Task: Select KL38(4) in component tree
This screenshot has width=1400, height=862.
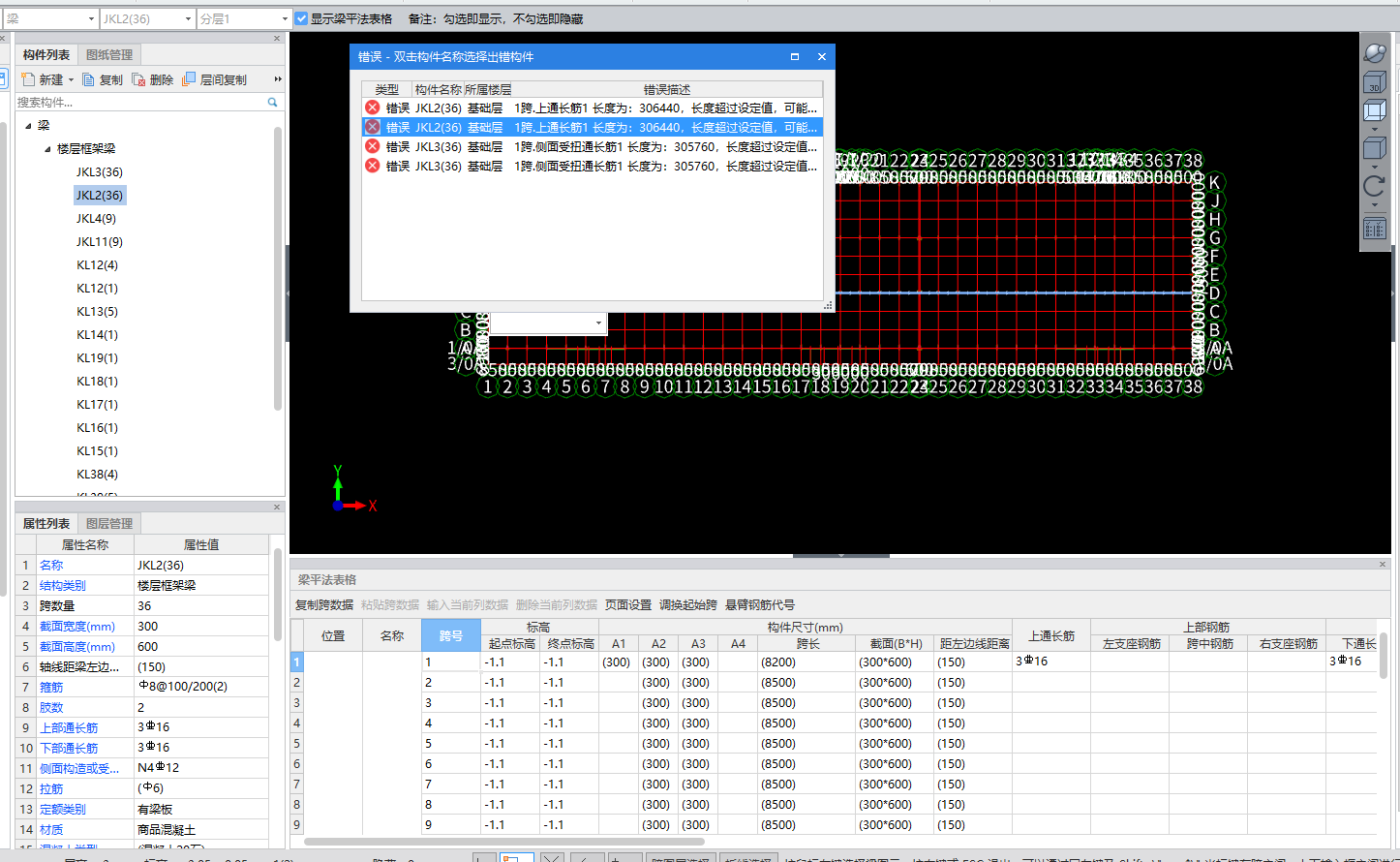Action: click(x=97, y=474)
